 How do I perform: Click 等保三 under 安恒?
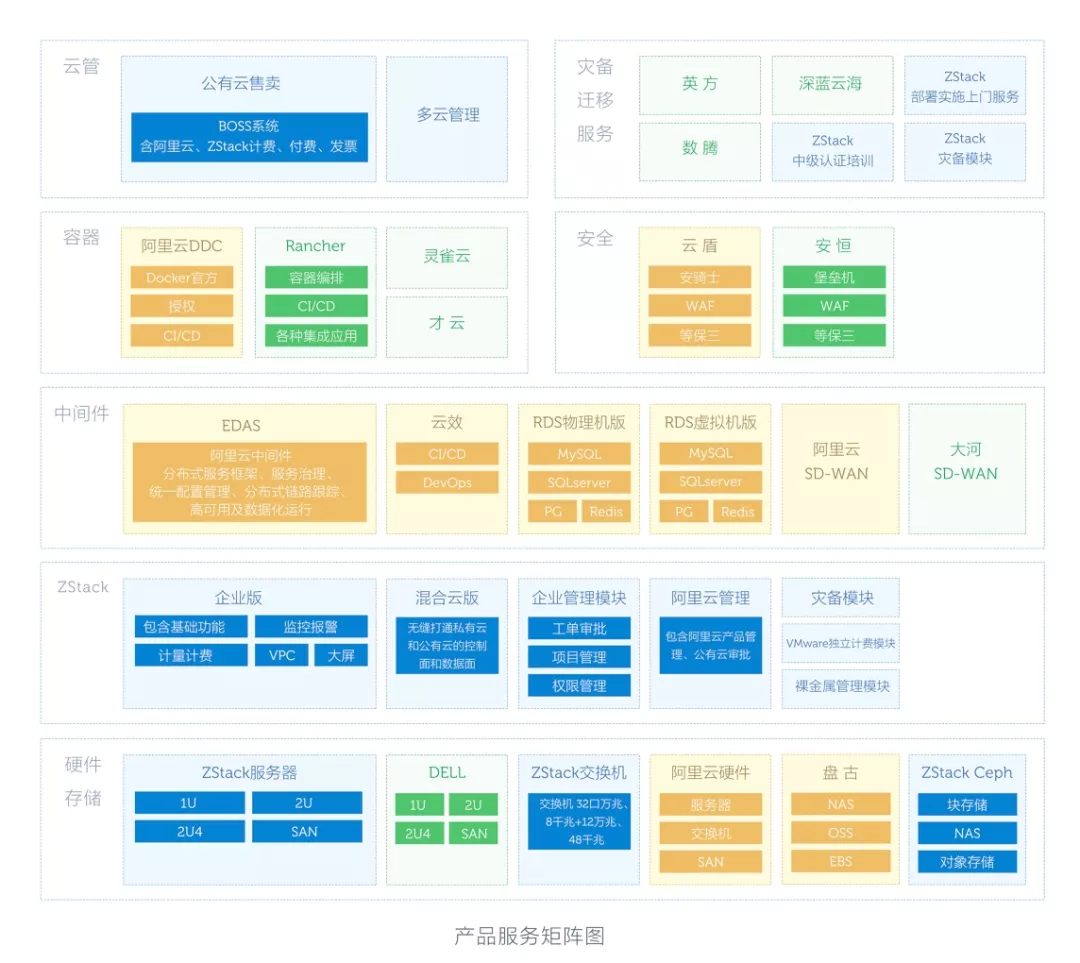(834, 335)
